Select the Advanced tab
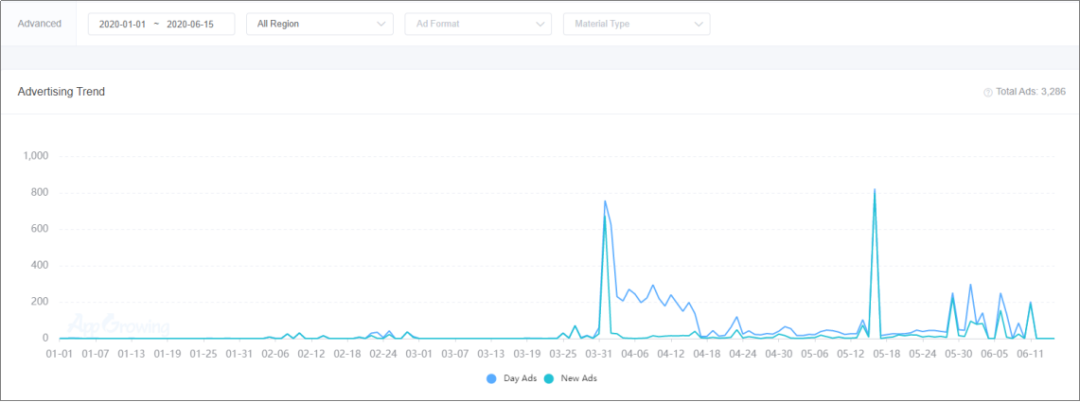1080x402 pixels. coord(38,23)
